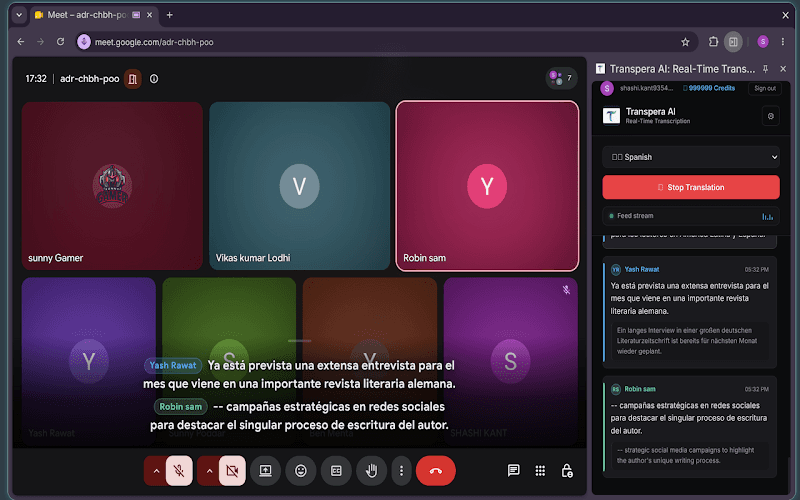Open the emoji reactions button
The width and height of the screenshot is (800, 500).
click(x=301, y=470)
